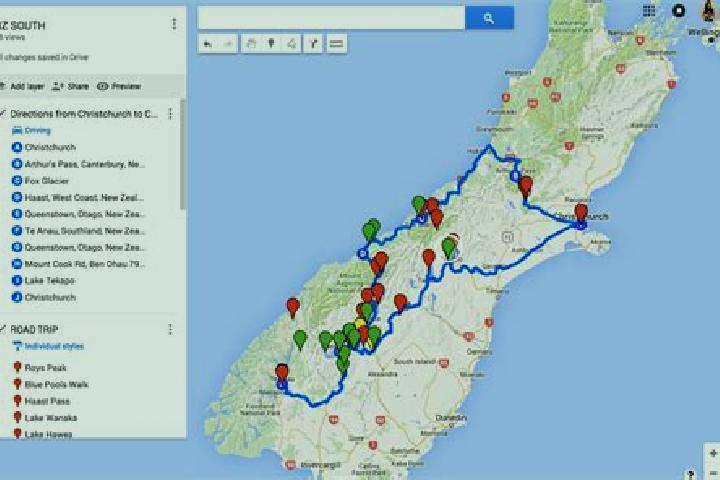Open the map title options menu
This screenshot has height=480, width=720.
coord(174,23)
